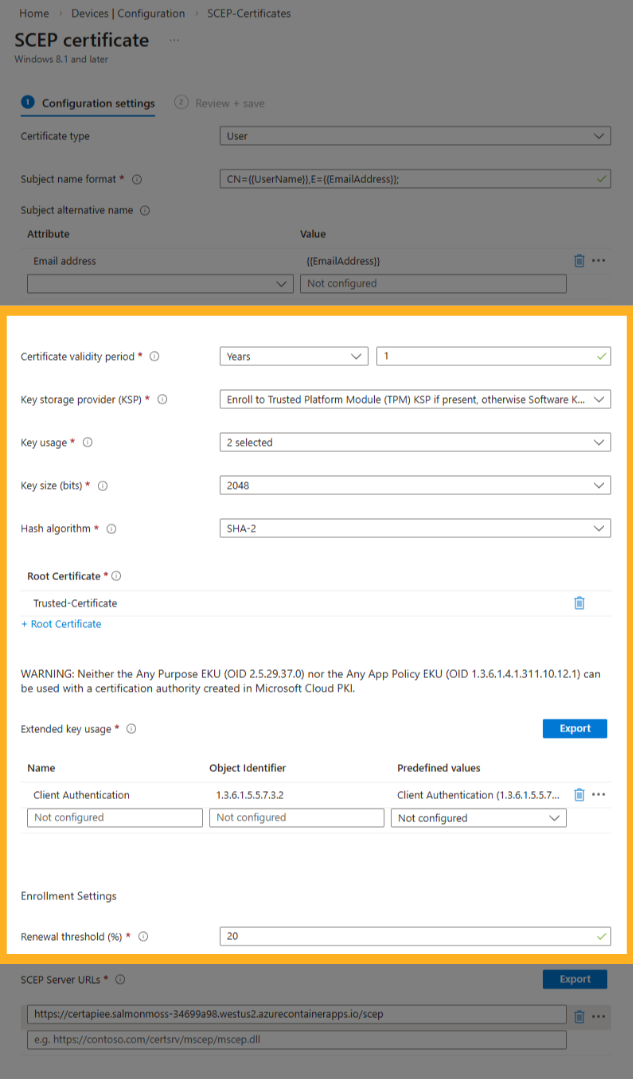Viewport: 633px width, 1079px height.
Task: View the Renewal threshold info tooltip
Action: (143, 936)
